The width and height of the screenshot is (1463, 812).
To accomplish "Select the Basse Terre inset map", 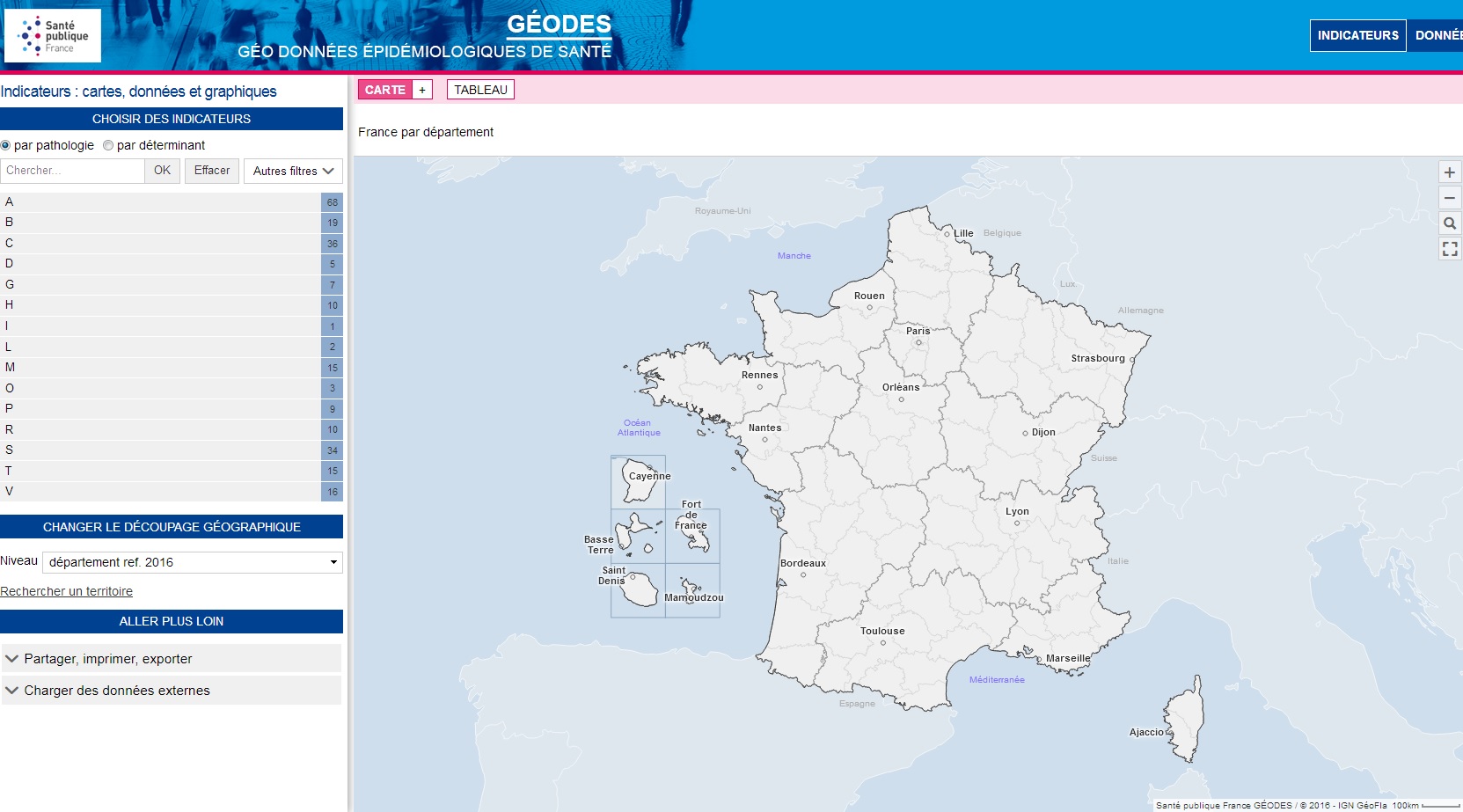I will (x=639, y=537).
